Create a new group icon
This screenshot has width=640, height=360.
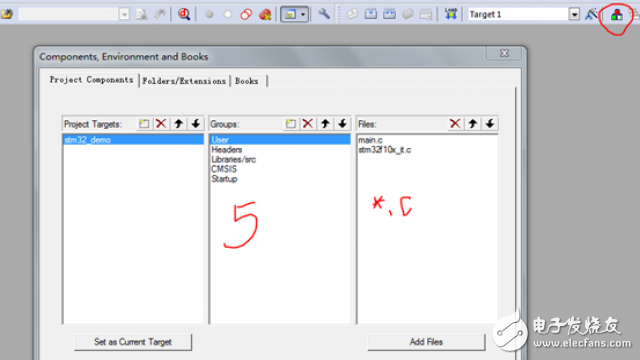(291, 124)
